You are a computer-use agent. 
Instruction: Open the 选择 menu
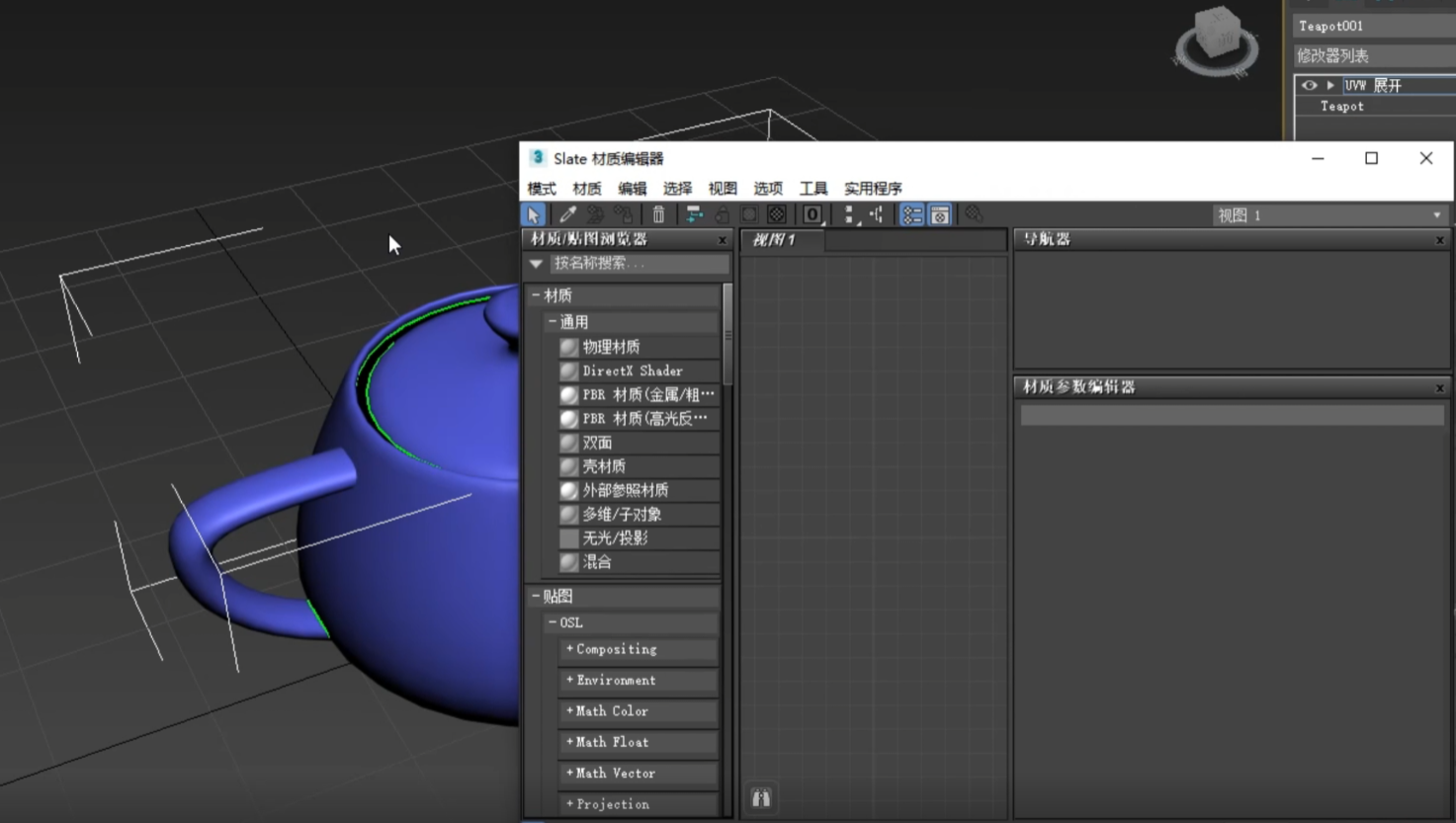(x=677, y=189)
